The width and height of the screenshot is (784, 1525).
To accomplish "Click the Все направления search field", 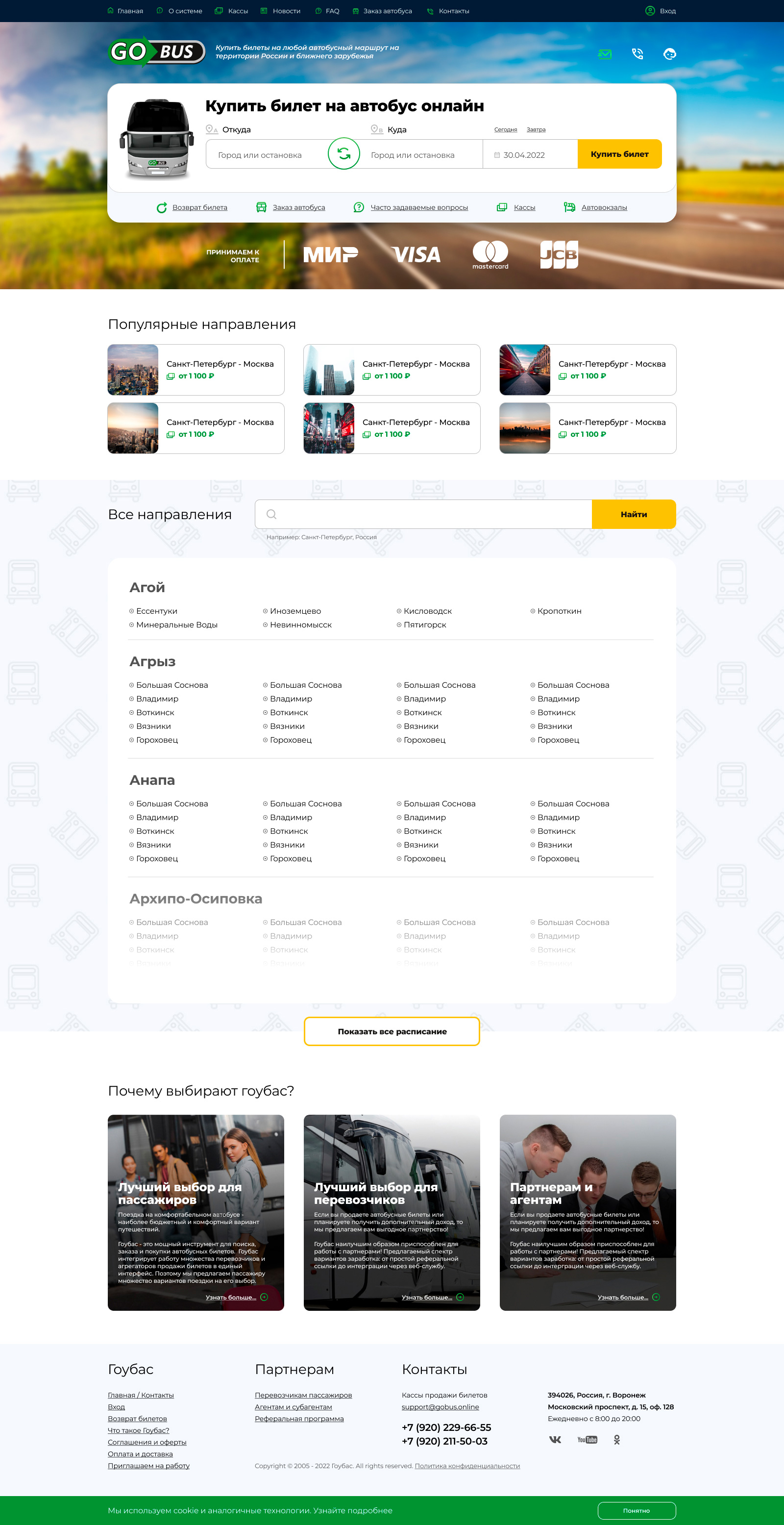I will [x=423, y=514].
